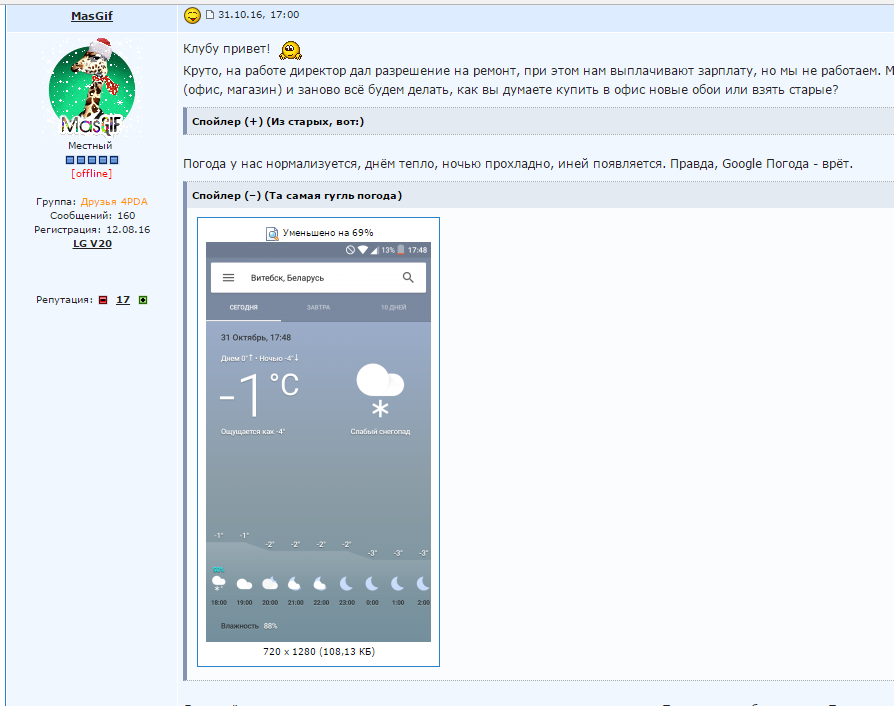Screen dimensions: 894x706
Task: Increase reputation with green plus icon
Action: (143, 300)
